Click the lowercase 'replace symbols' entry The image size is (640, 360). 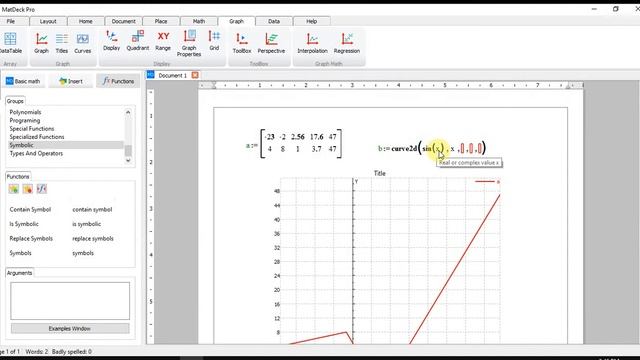tap(93, 238)
